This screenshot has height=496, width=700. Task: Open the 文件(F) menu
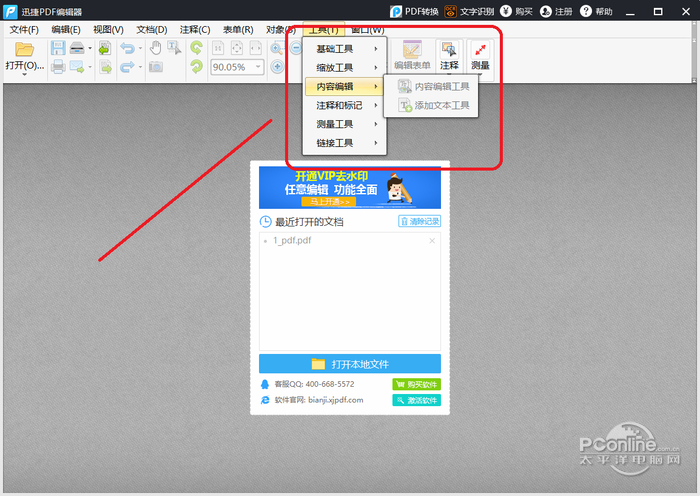pos(24,29)
